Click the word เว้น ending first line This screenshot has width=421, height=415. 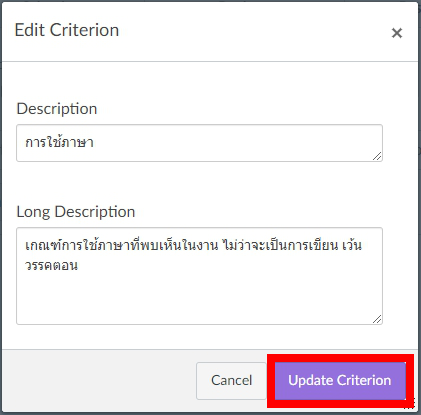[x=352, y=245]
